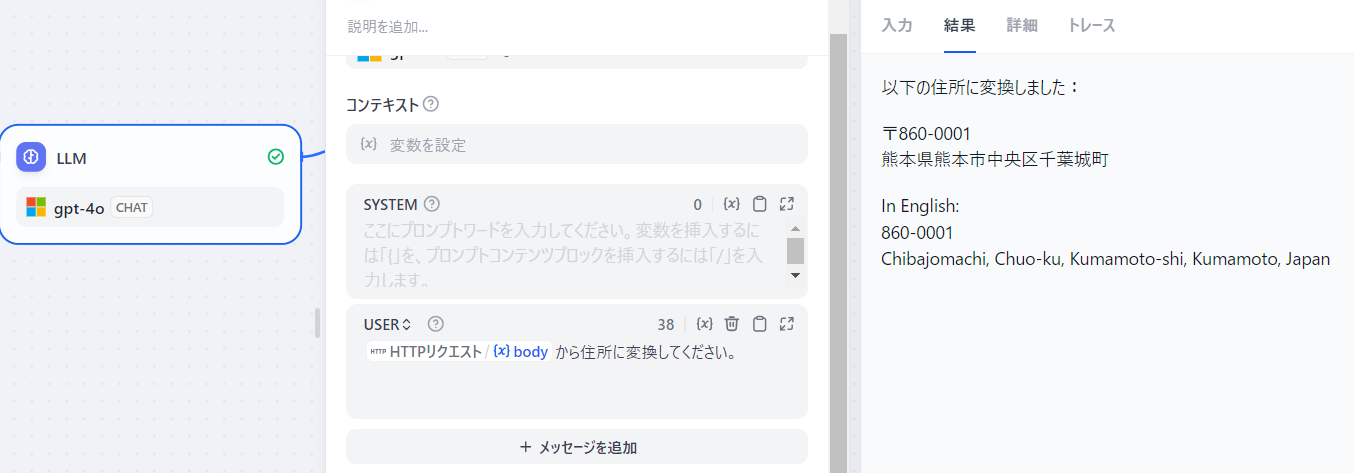Open the 変数を設定 context variable picker
The height and width of the screenshot is (473, 1354).
click(577, 144)
